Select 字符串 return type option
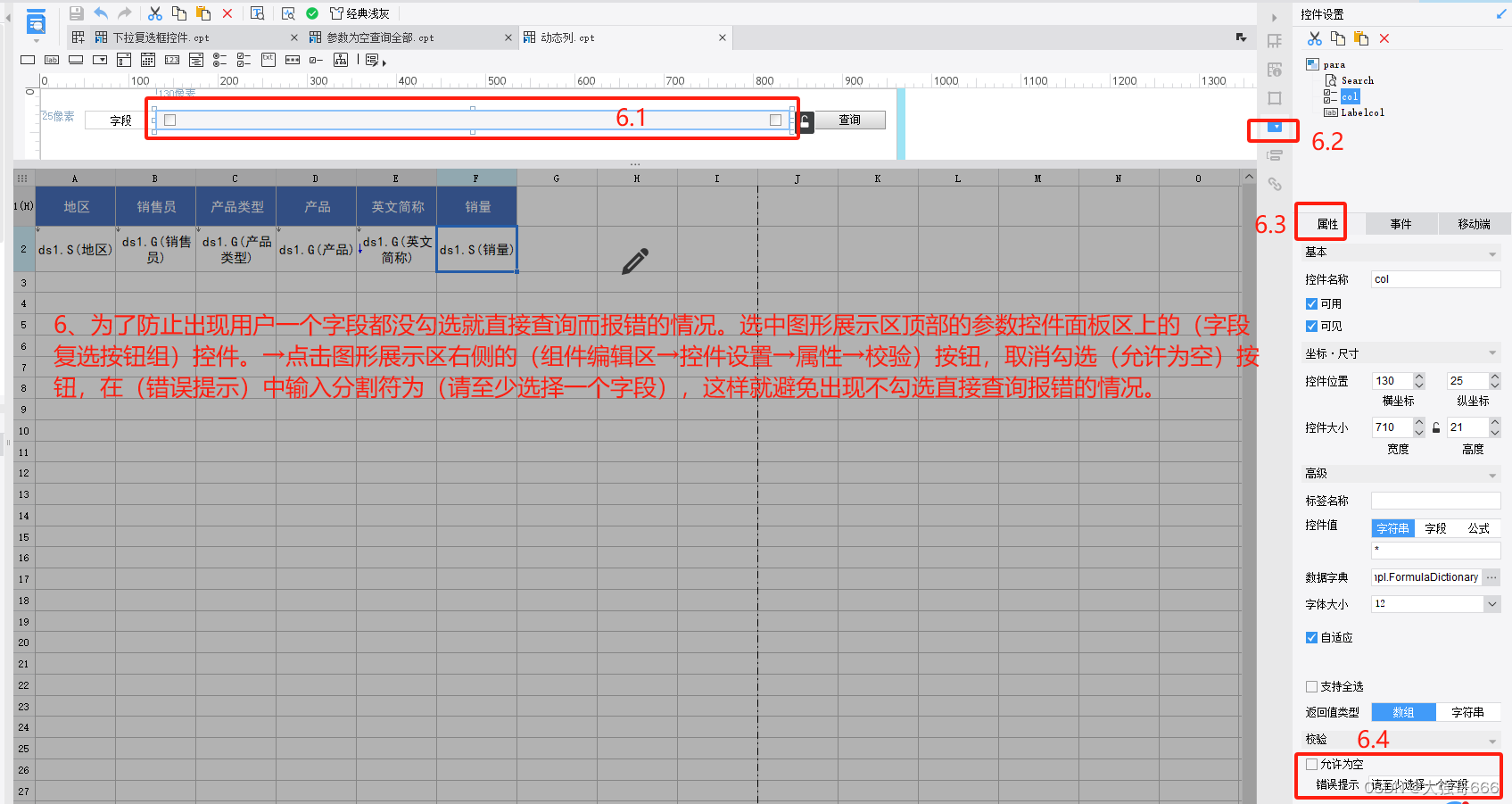This screenshot has height=804, width=1512. 1467,712
